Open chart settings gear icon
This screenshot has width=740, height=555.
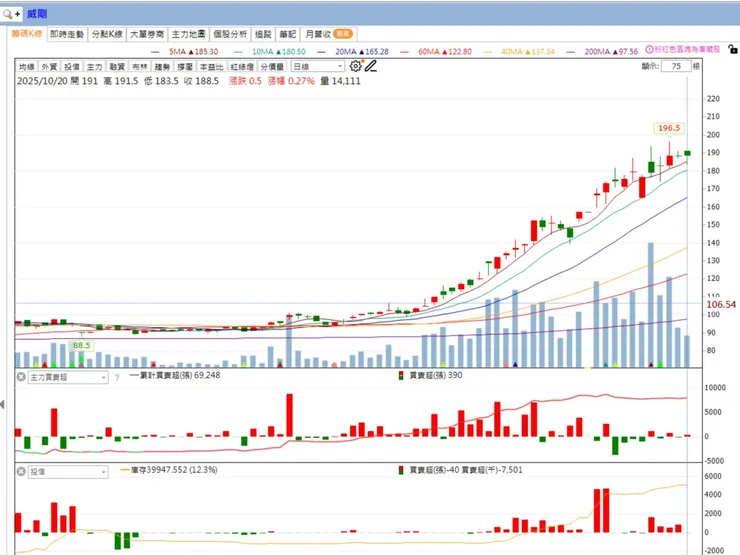[x=355, y=66]
